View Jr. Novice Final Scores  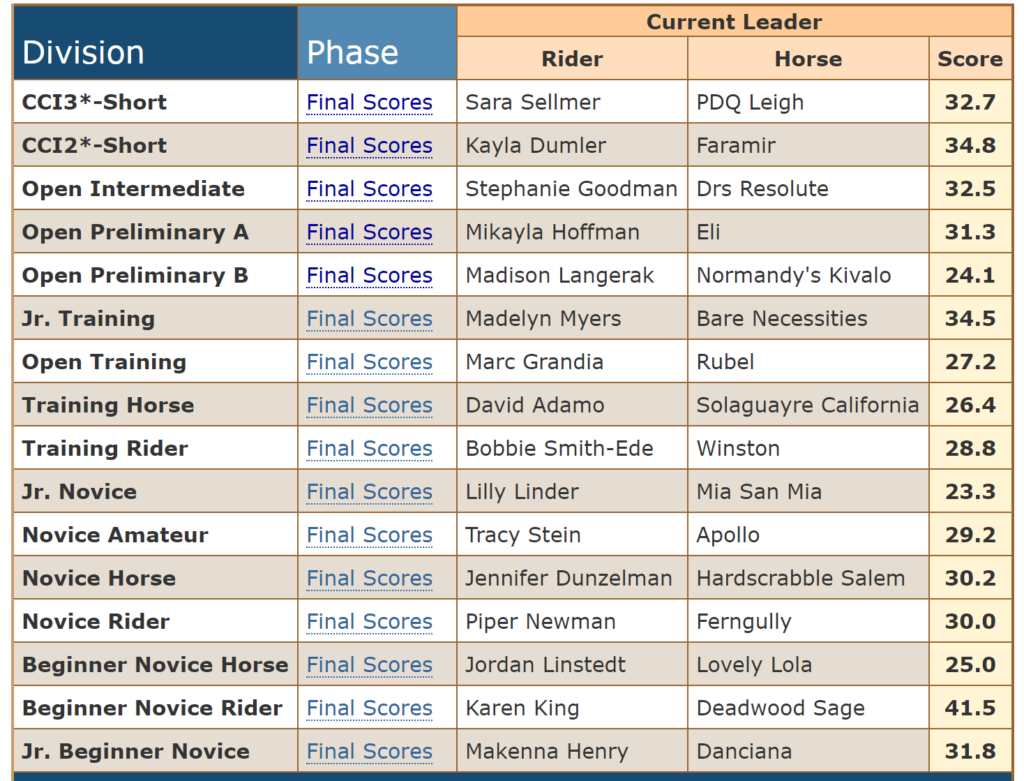[x=370, y=492]
